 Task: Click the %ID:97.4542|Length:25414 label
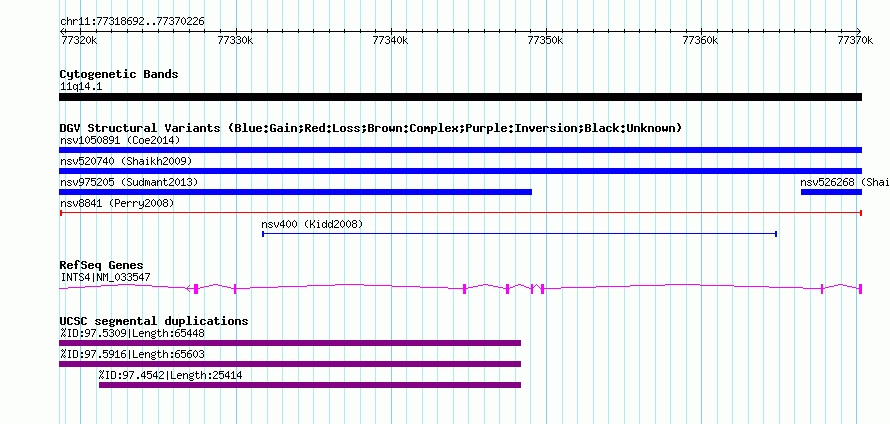170,375
